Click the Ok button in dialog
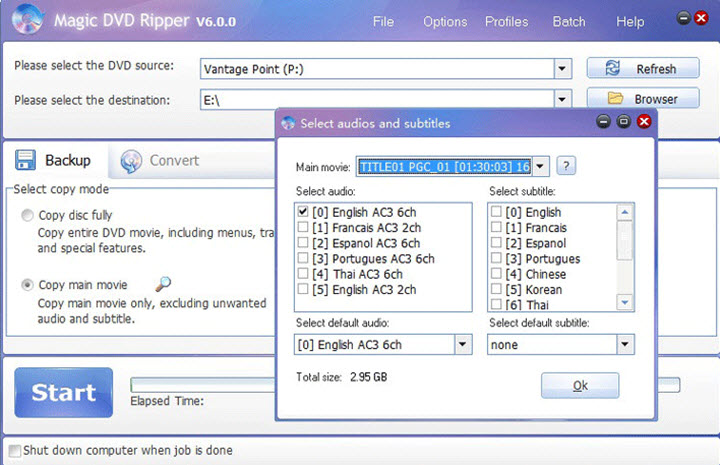This screenshot has width=720, height=465. tap(580, 385)
